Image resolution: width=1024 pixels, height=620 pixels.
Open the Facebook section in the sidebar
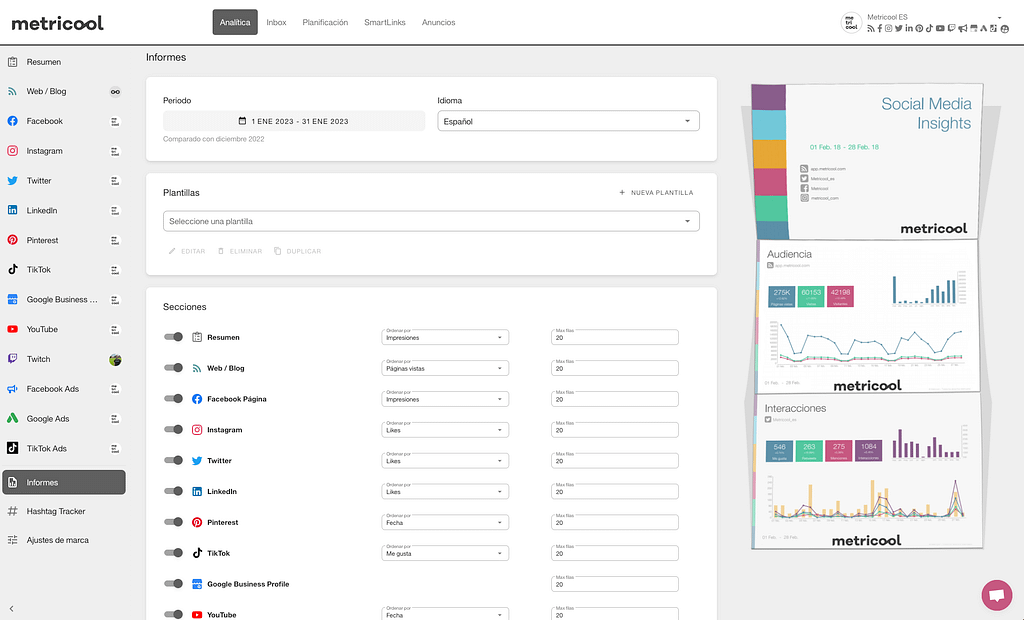[x=44, y=121]
